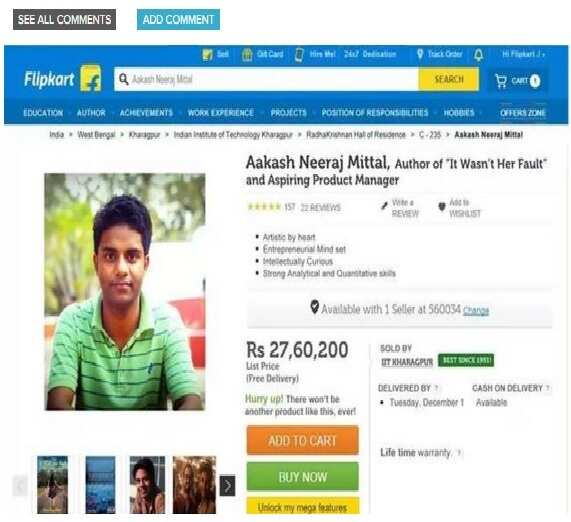Open the Education menu
The image size is (571, 522).
[x=43, y=113]
